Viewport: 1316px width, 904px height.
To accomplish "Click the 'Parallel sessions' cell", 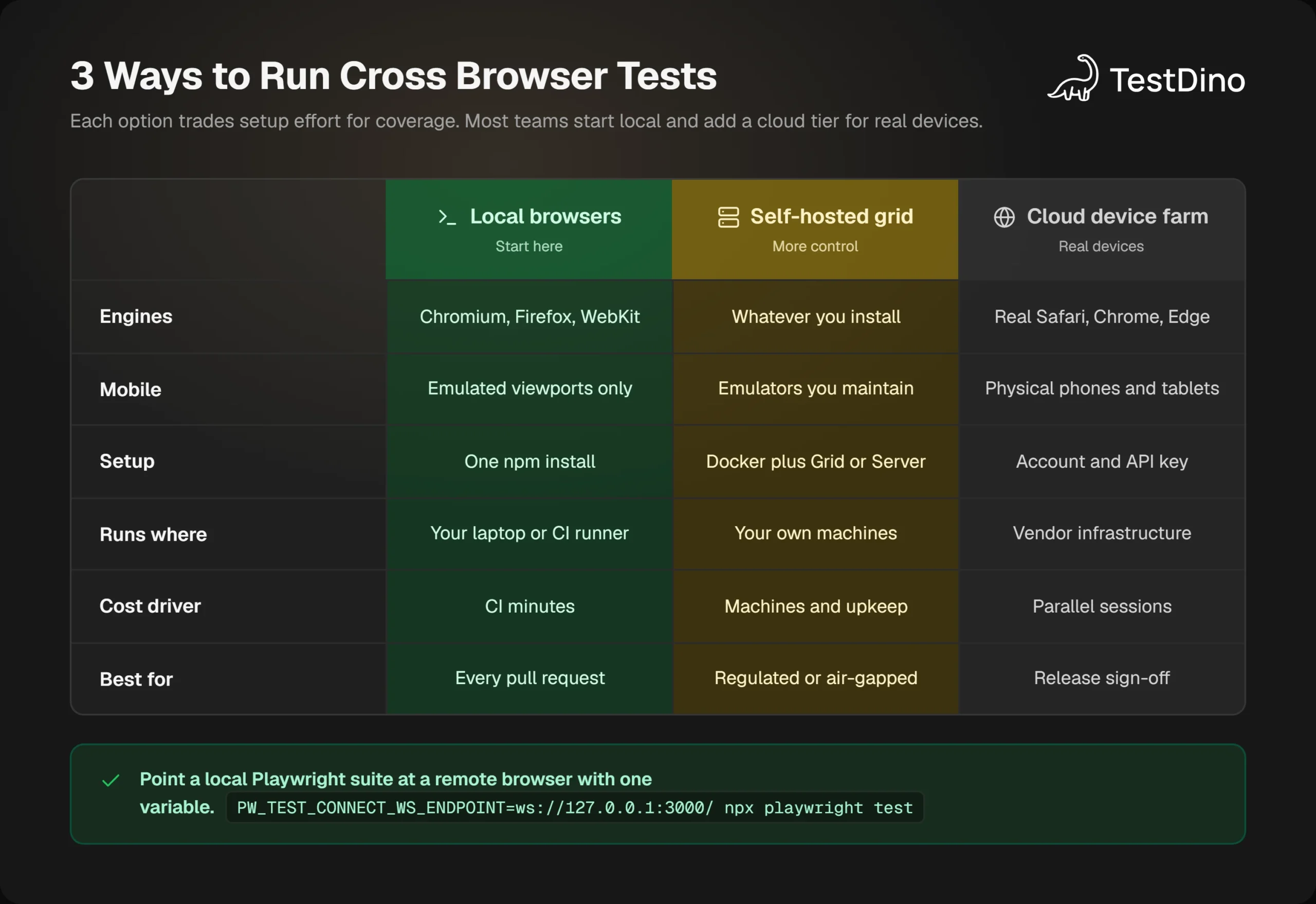I will click(x=1102, y=606).
